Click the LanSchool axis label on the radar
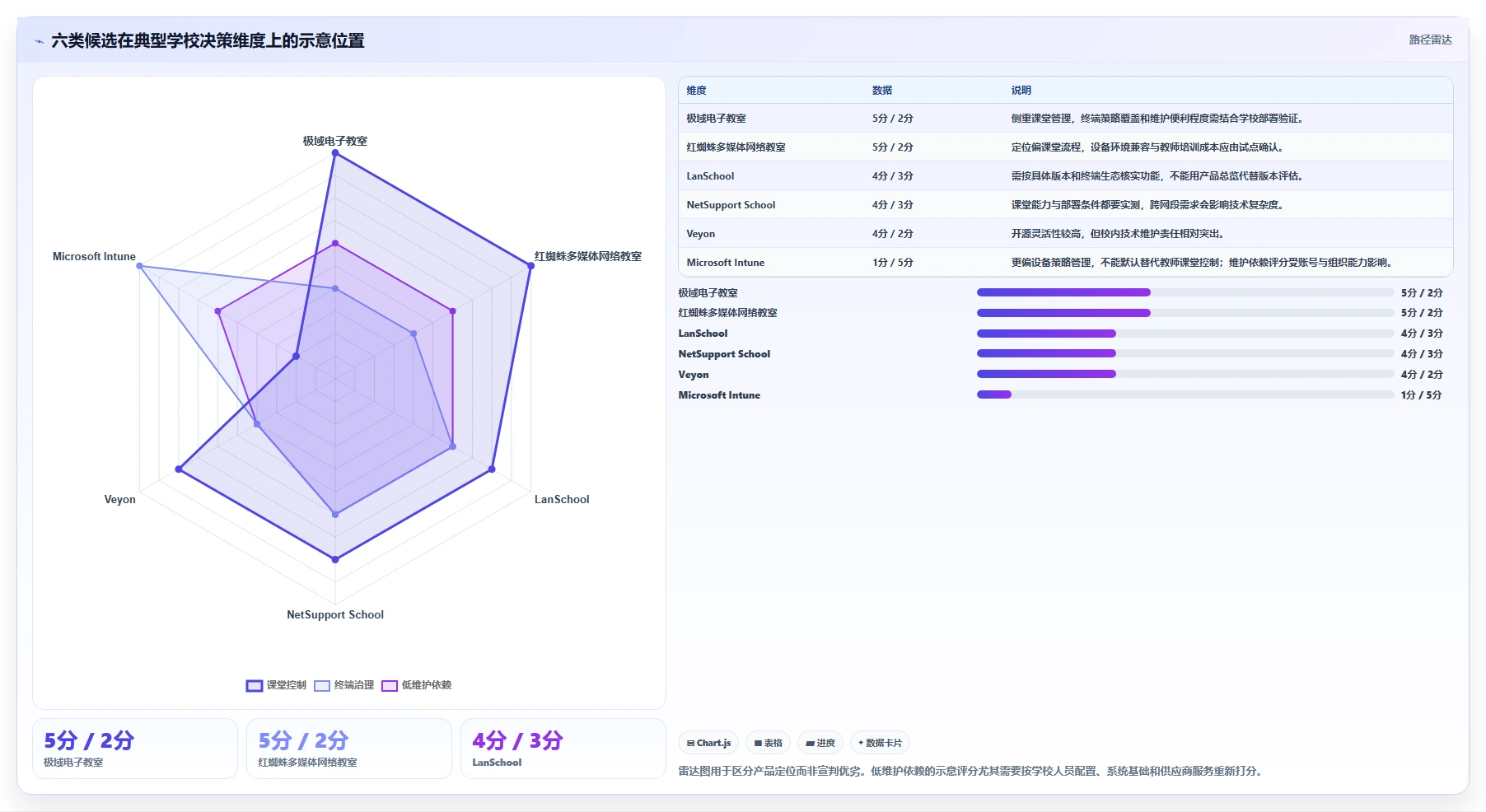 [562, 499]
